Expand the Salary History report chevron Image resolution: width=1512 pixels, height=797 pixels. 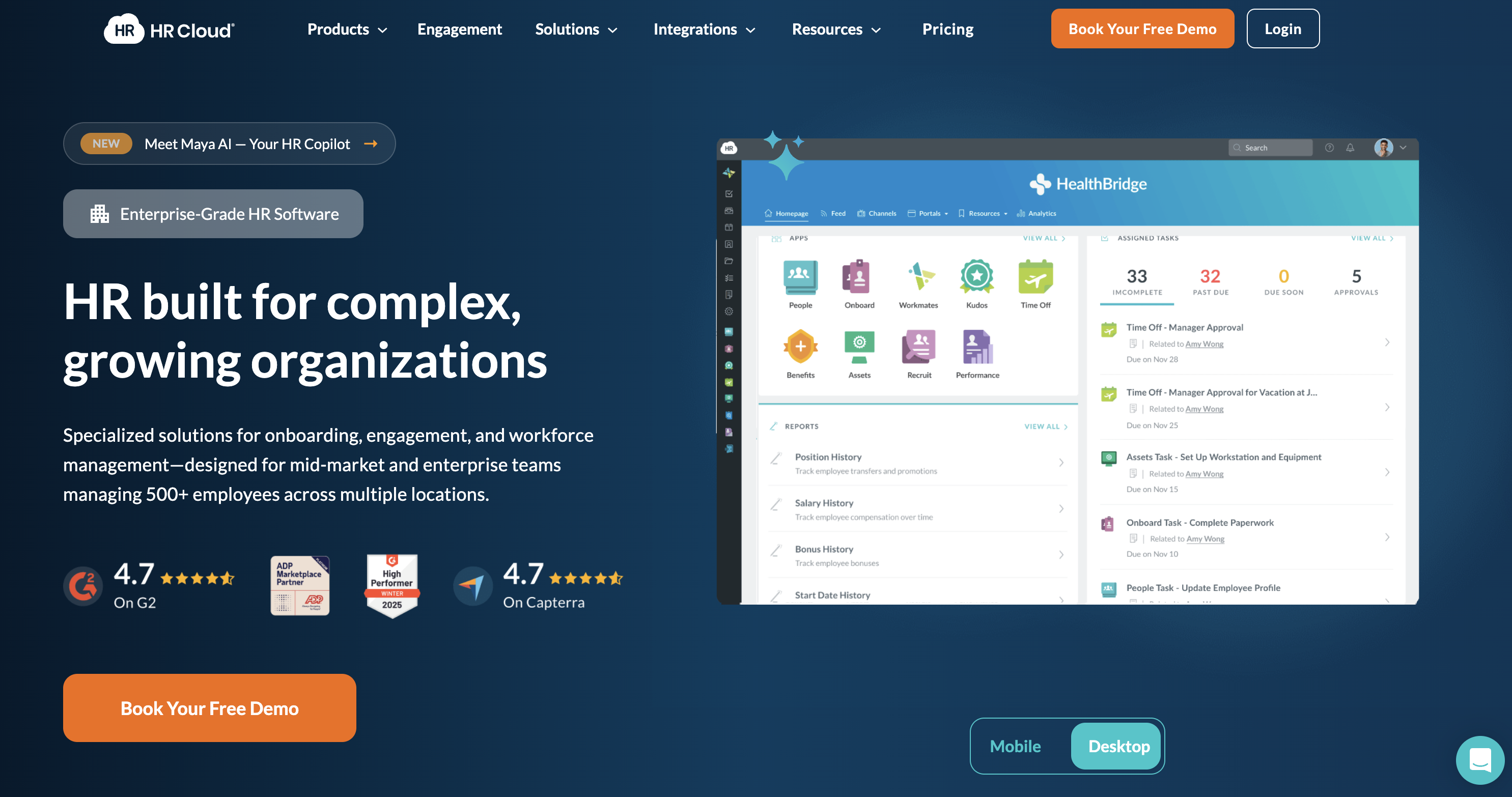pos(1061,509)
